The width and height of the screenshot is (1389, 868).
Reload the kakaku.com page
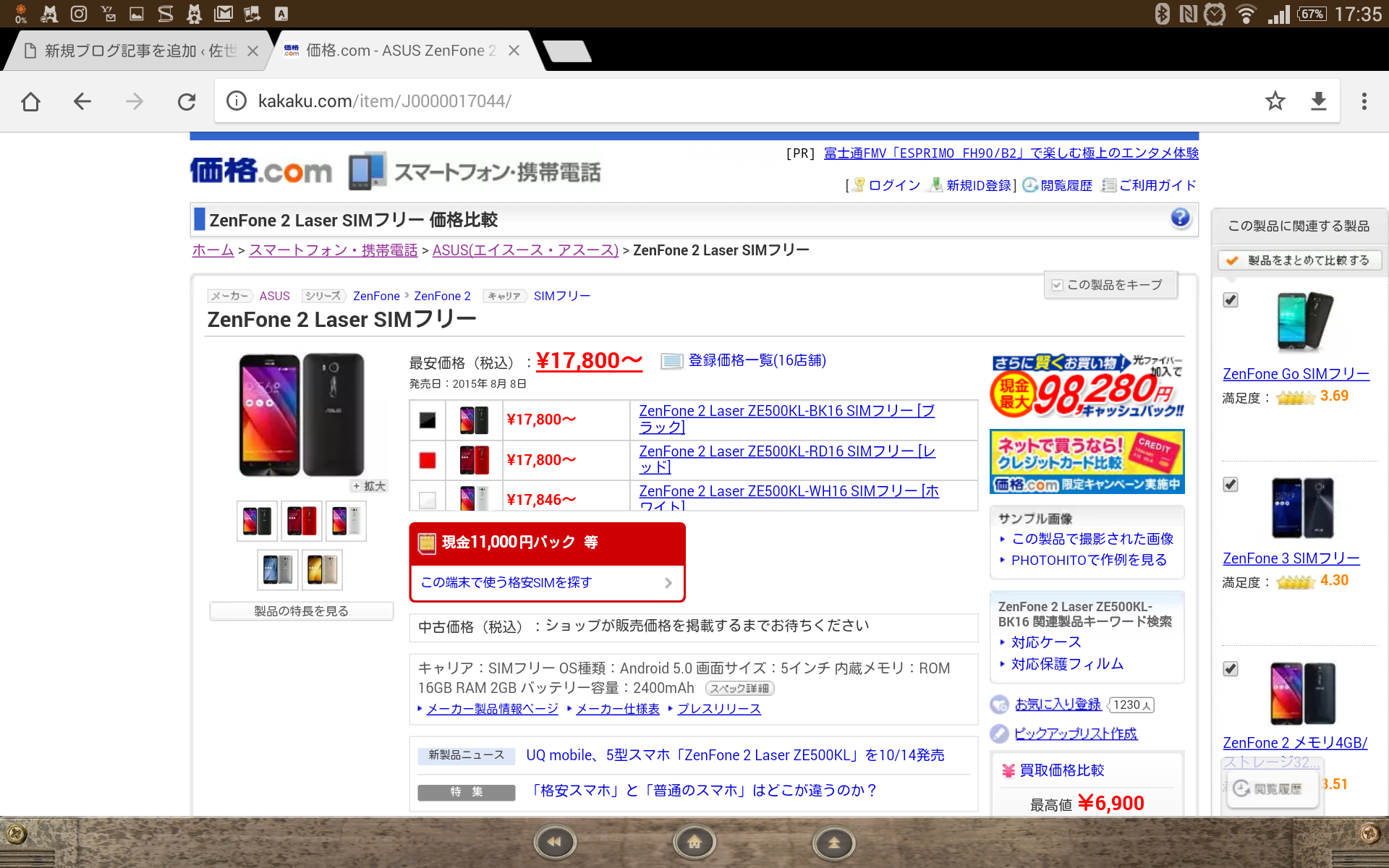pos(187,101)
